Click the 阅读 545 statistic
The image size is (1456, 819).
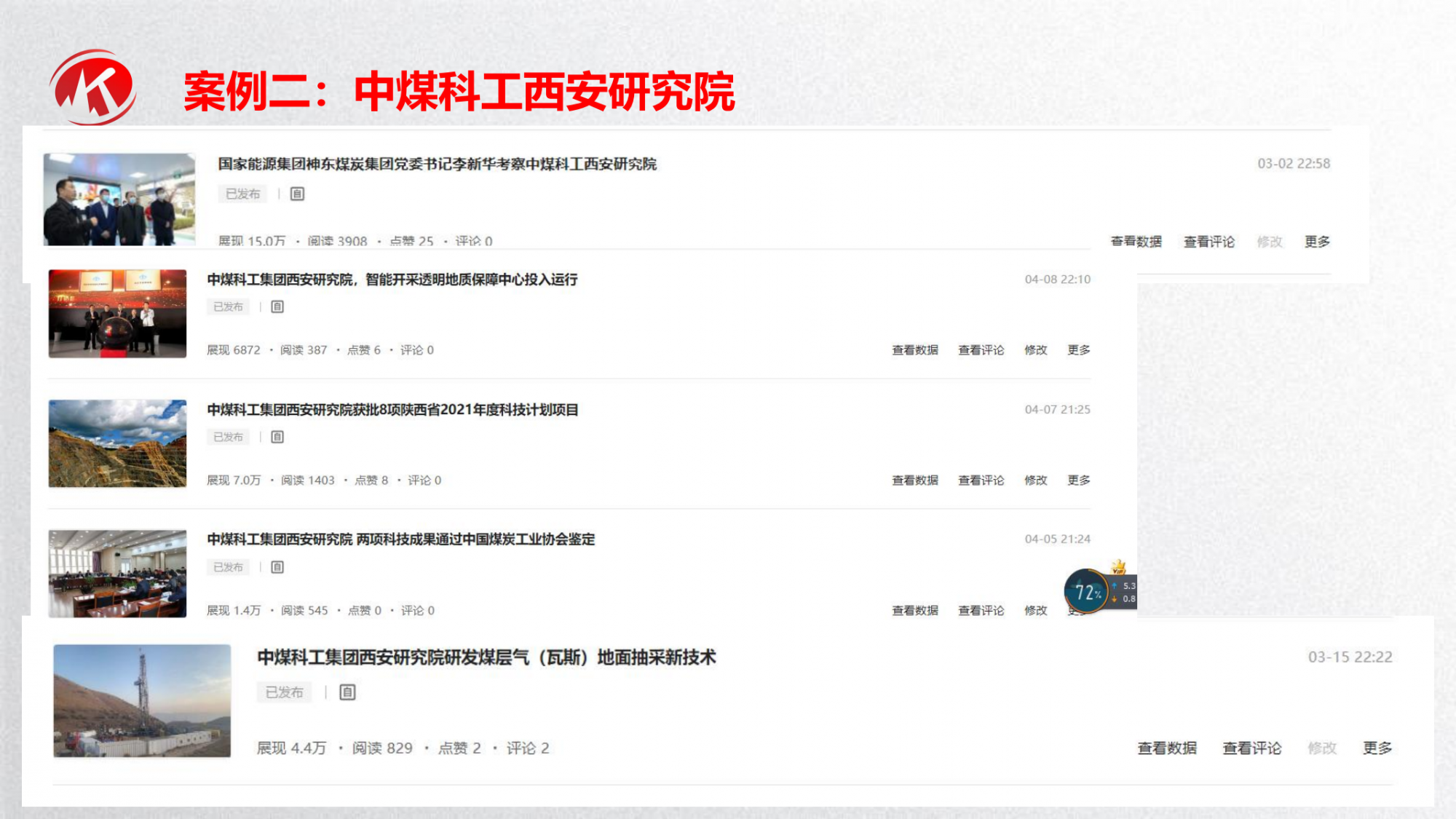[x=304, y=611]
